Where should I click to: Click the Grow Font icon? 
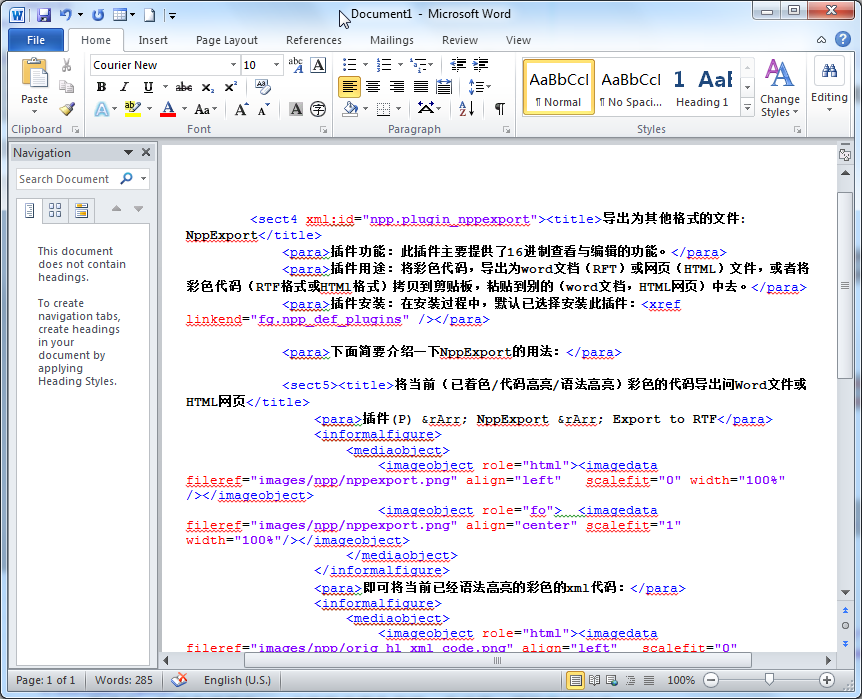[241, 109]
